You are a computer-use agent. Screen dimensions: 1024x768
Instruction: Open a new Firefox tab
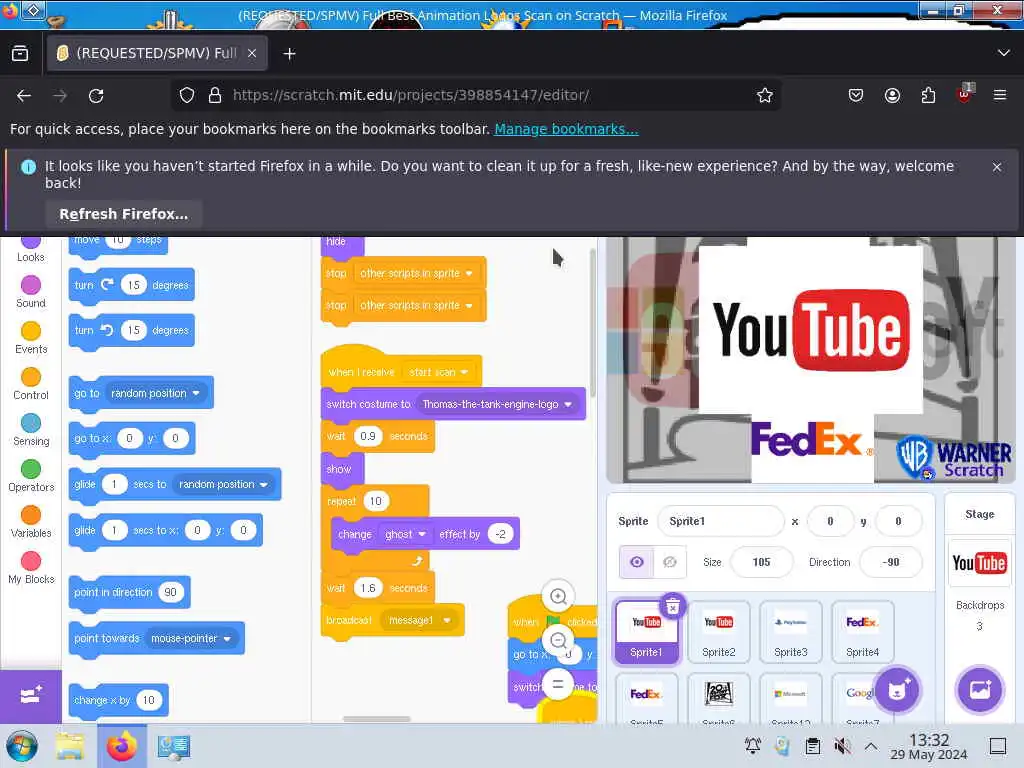click(289, 54)
